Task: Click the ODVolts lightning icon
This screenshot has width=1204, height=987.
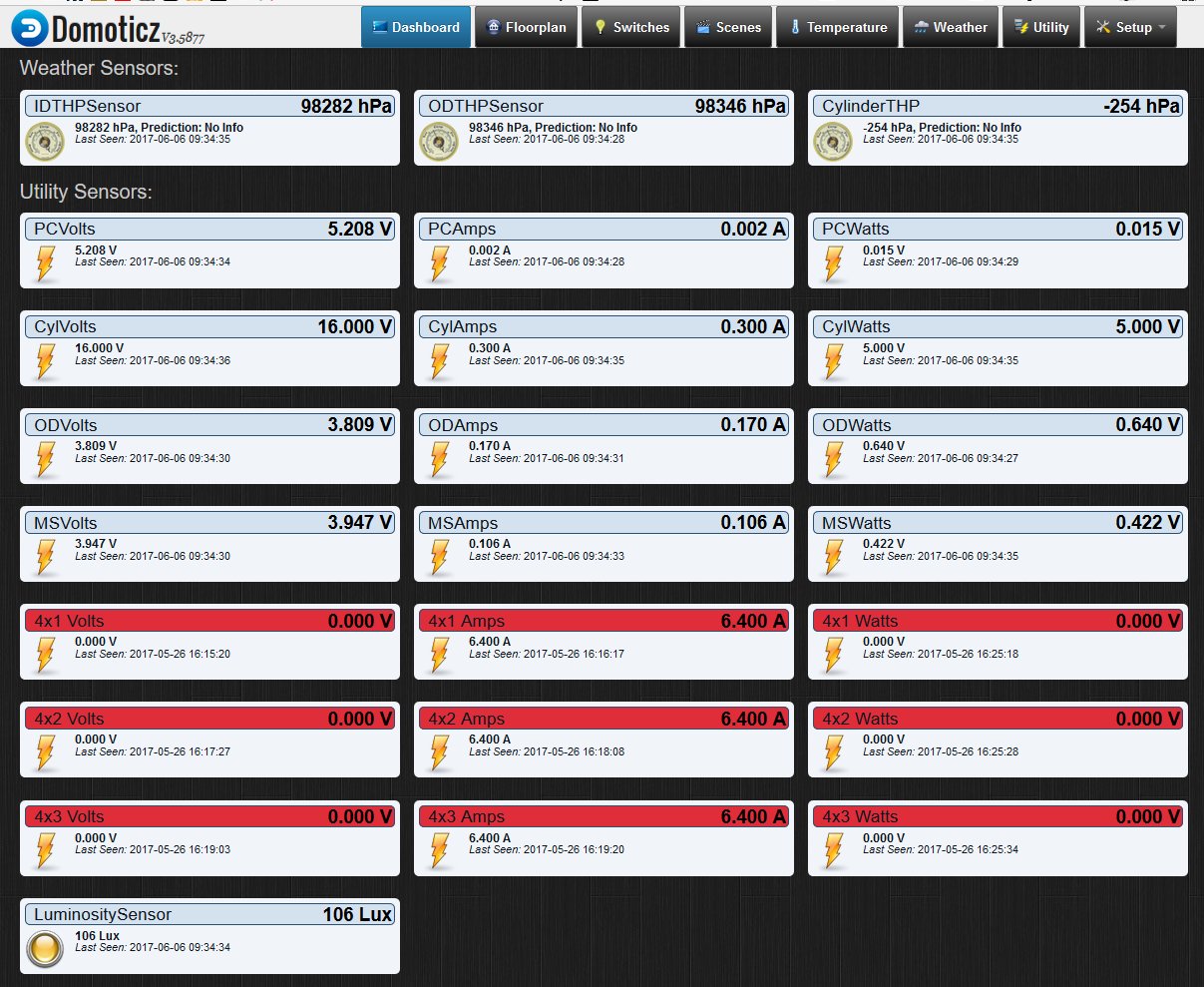Action: point(46,459)
